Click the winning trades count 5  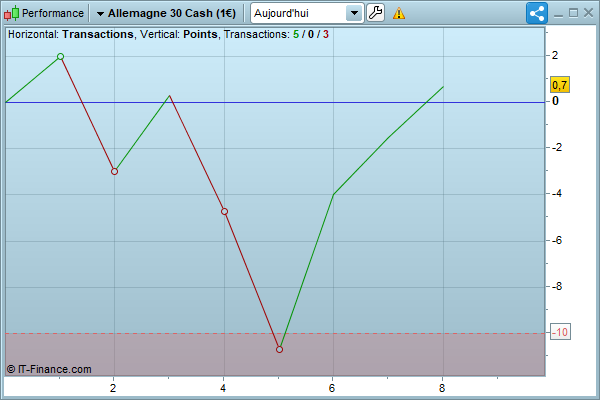pos(296,34)
